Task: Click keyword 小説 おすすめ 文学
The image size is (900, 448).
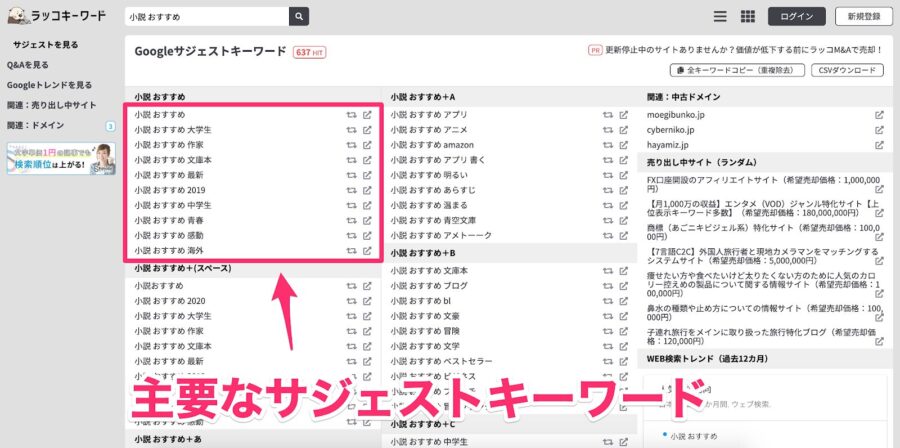Action: coord(425,346)
